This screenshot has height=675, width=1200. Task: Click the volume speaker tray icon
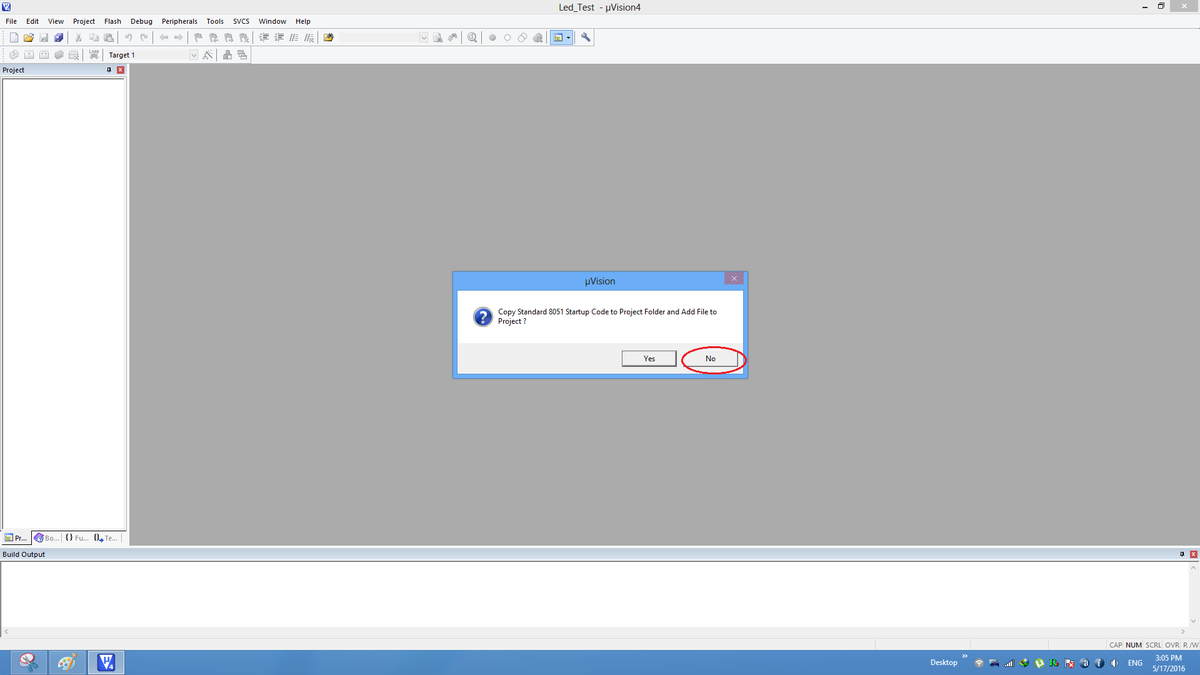[x=1113, y=663]
